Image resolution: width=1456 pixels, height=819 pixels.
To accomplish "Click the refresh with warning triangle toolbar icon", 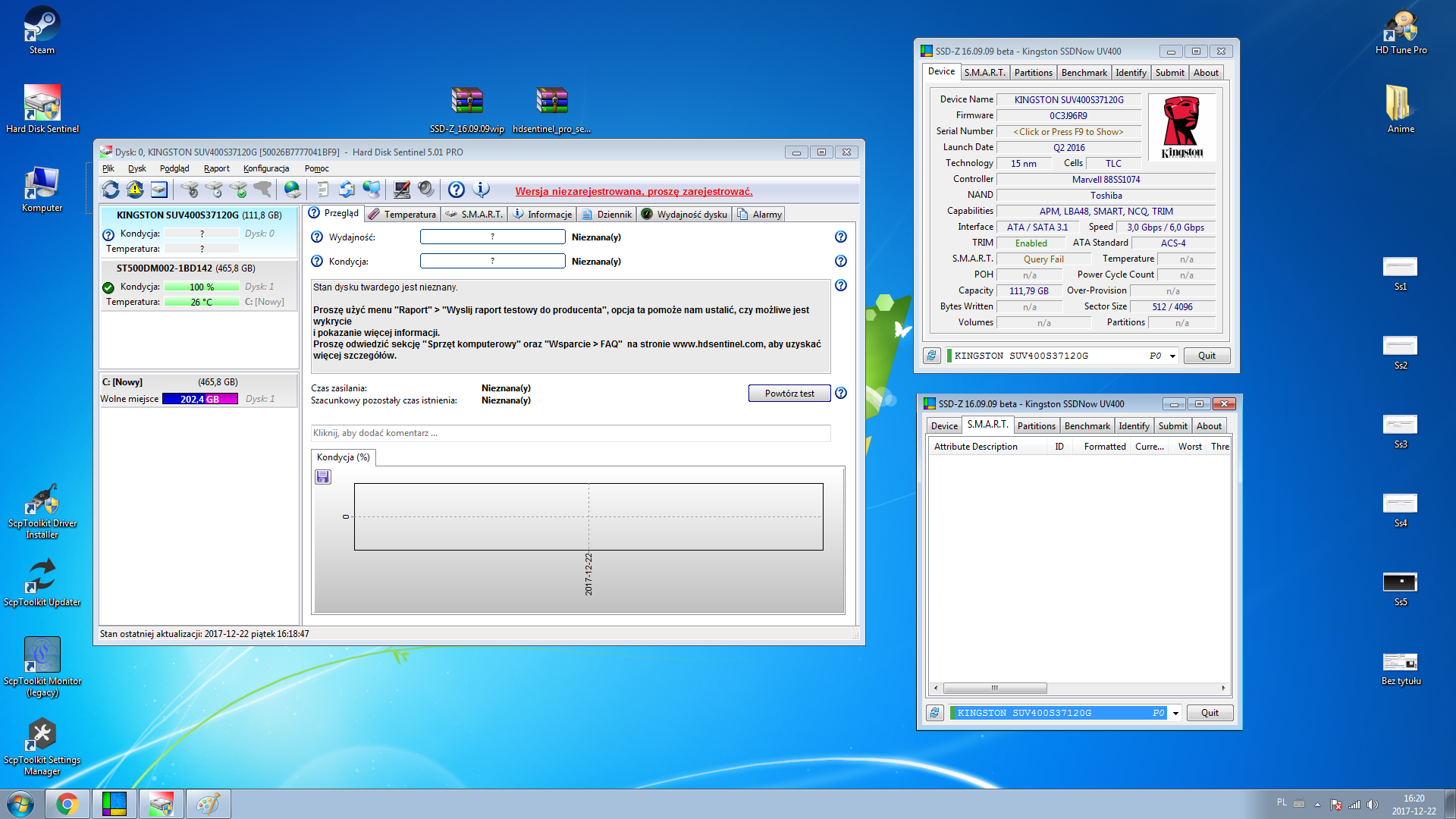I will pyautogui.click(x=135, y=190).
